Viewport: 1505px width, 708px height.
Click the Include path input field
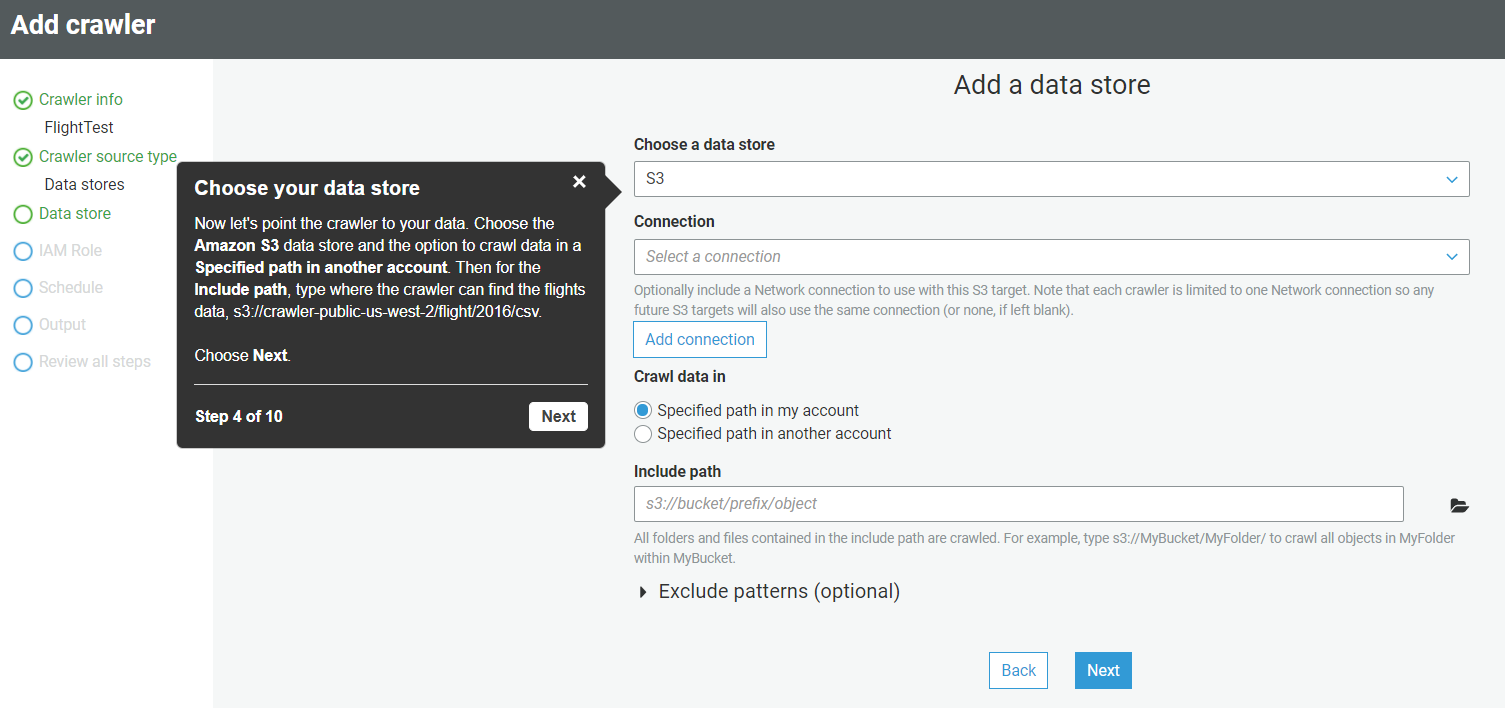coord(1018,504)
